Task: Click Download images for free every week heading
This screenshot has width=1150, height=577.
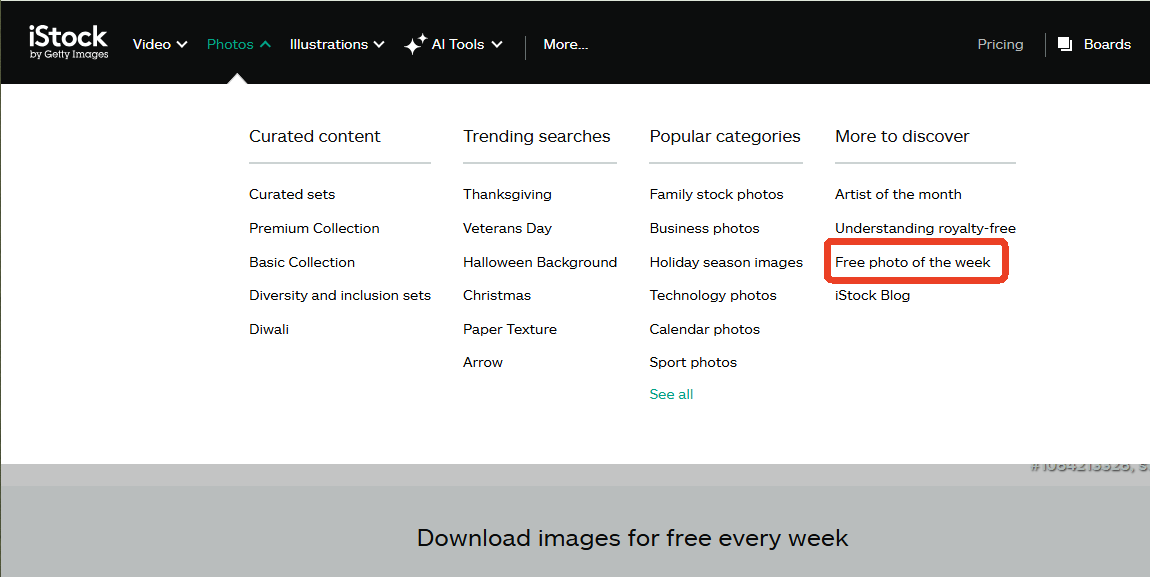Action: pos(632,538)
